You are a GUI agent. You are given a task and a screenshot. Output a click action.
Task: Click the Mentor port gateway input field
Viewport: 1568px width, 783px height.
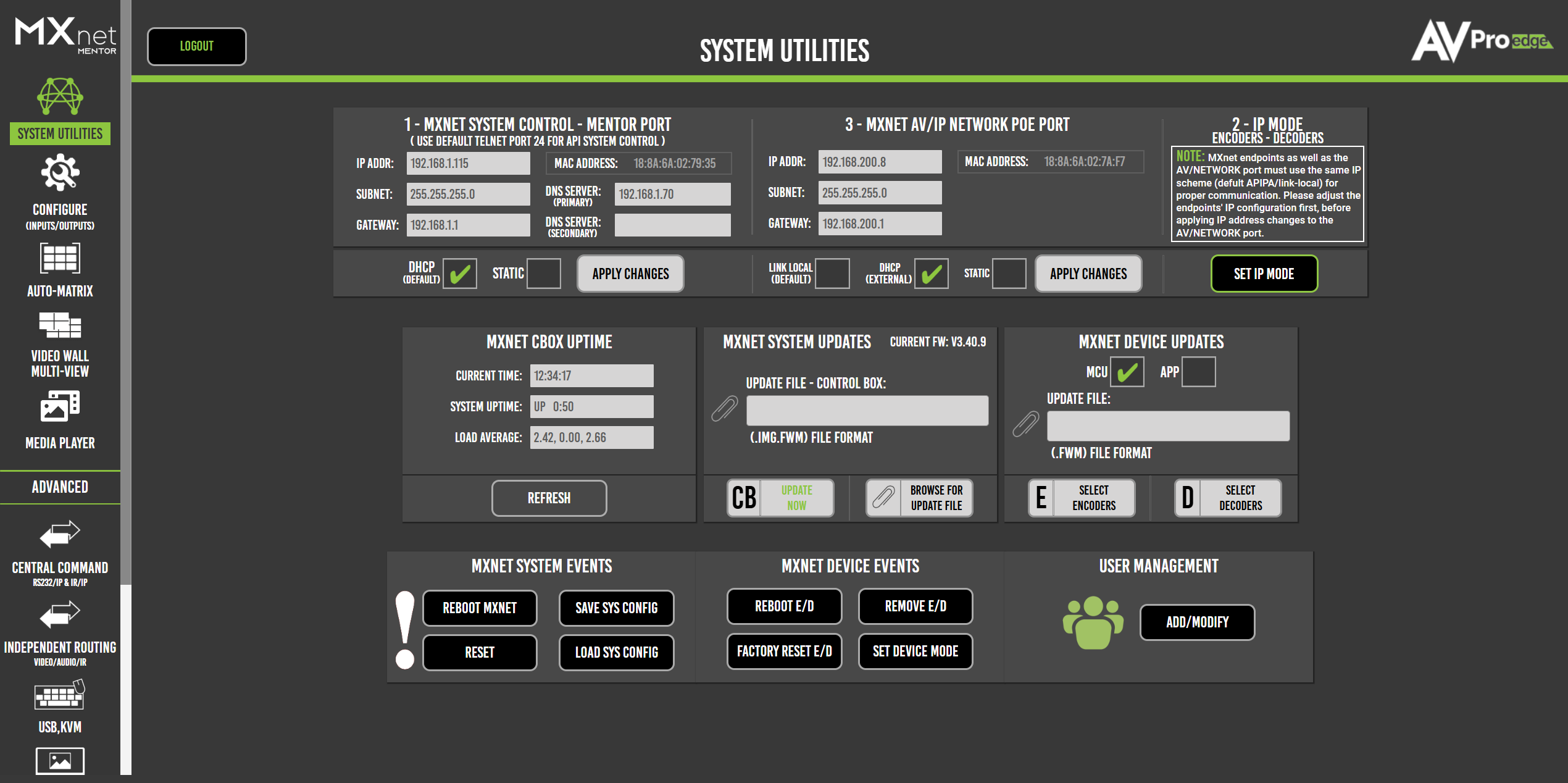pyautogui.click(x=468, y=225)
